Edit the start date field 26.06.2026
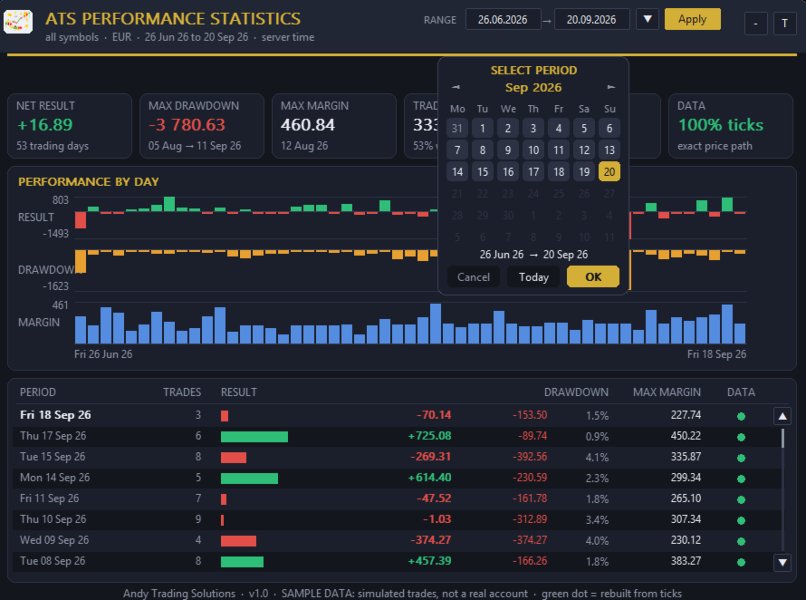Viewport: 806px width, 600px height. point(502,20)
